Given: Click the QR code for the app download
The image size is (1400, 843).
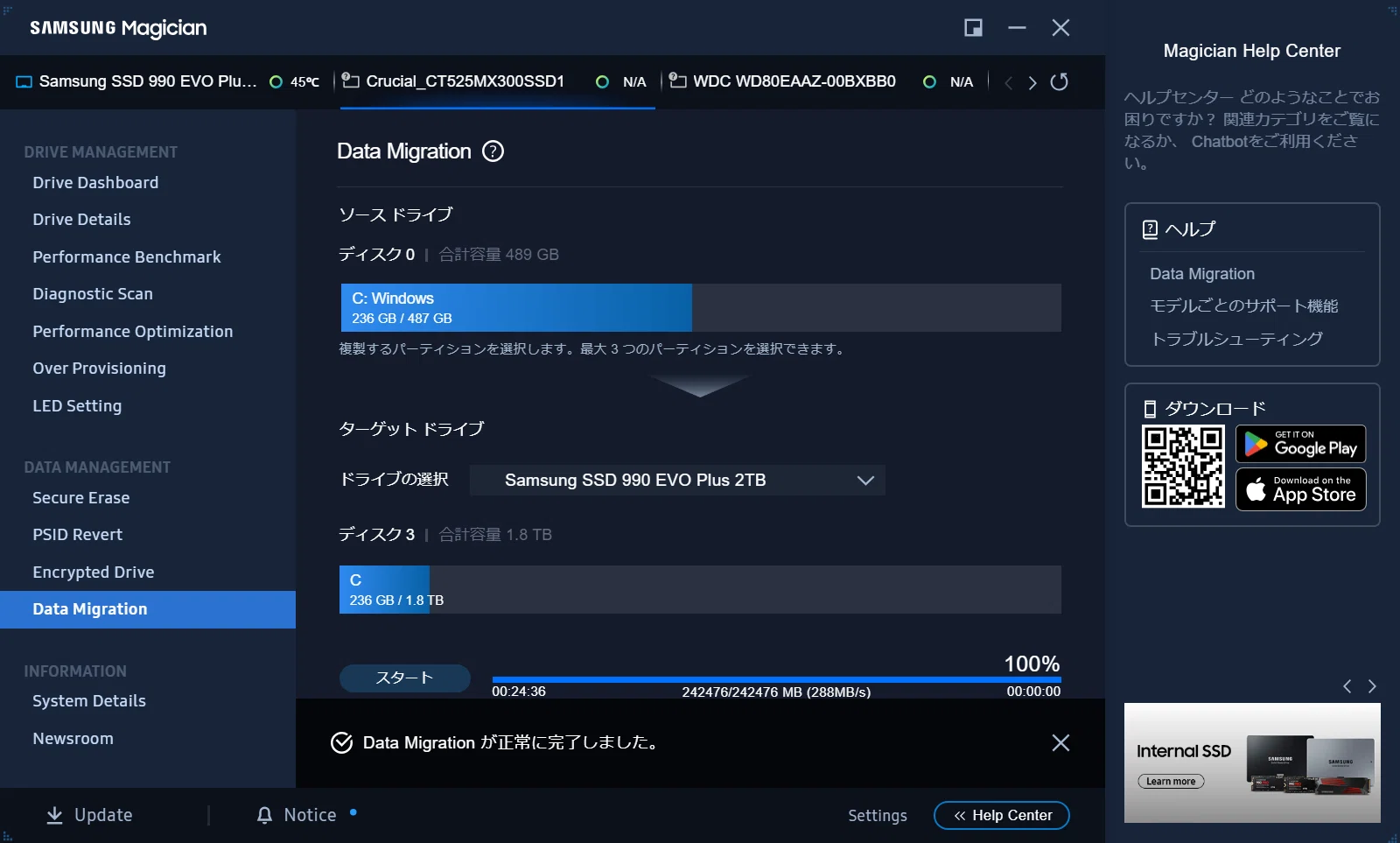Looking at the screenshot, I should (x=1183, y=467).
